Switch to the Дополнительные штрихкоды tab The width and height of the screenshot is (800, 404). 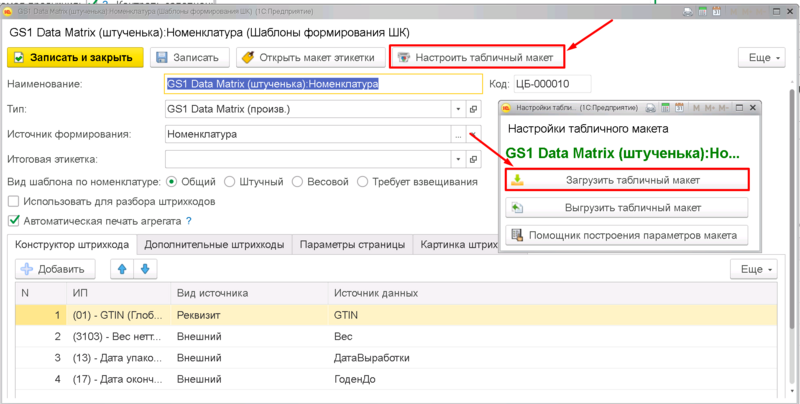click(x=214, y=244)
